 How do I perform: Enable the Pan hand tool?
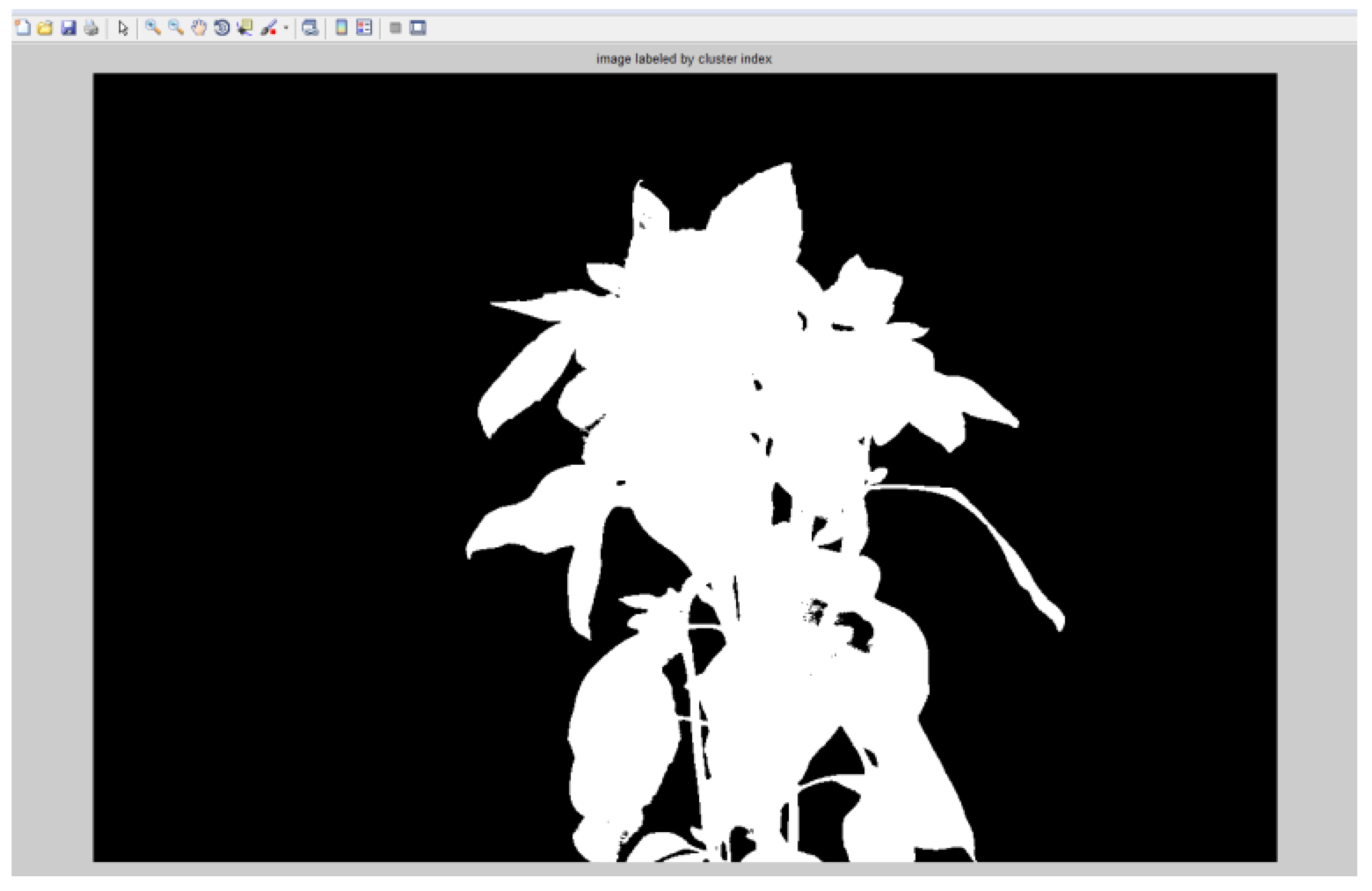pyautogui.click(x=199, y=28)
